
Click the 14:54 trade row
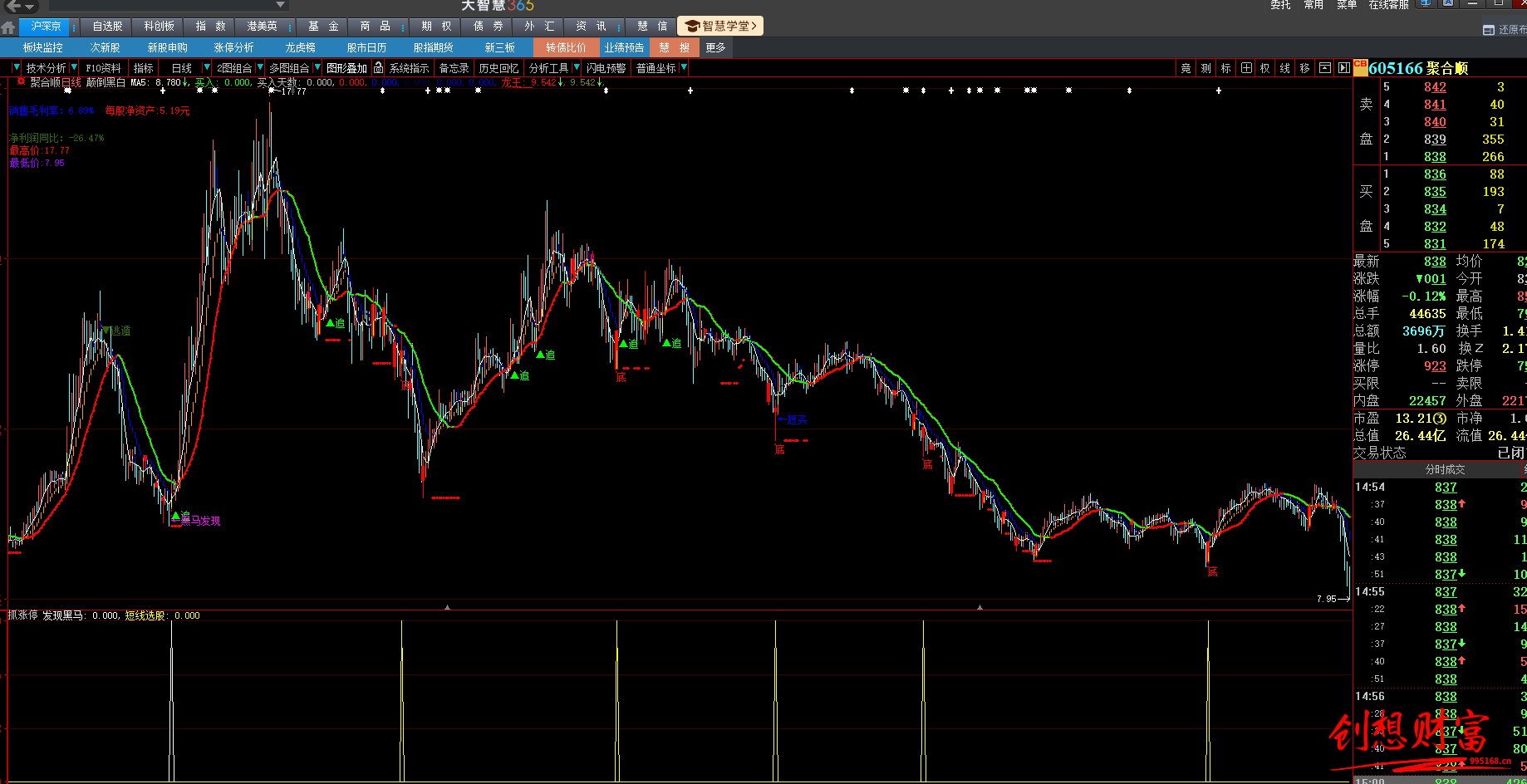pyautogui.click(x=1440, y=488)
